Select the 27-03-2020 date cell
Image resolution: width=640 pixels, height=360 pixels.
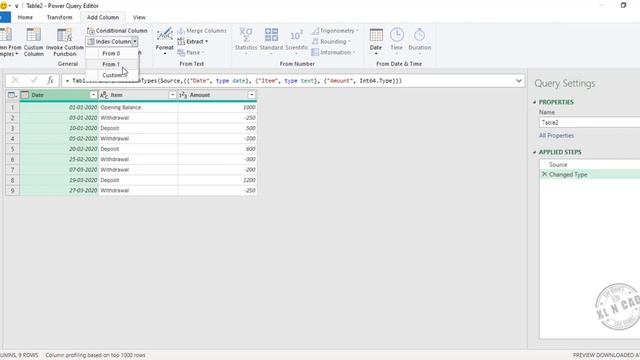coord(59,191)
